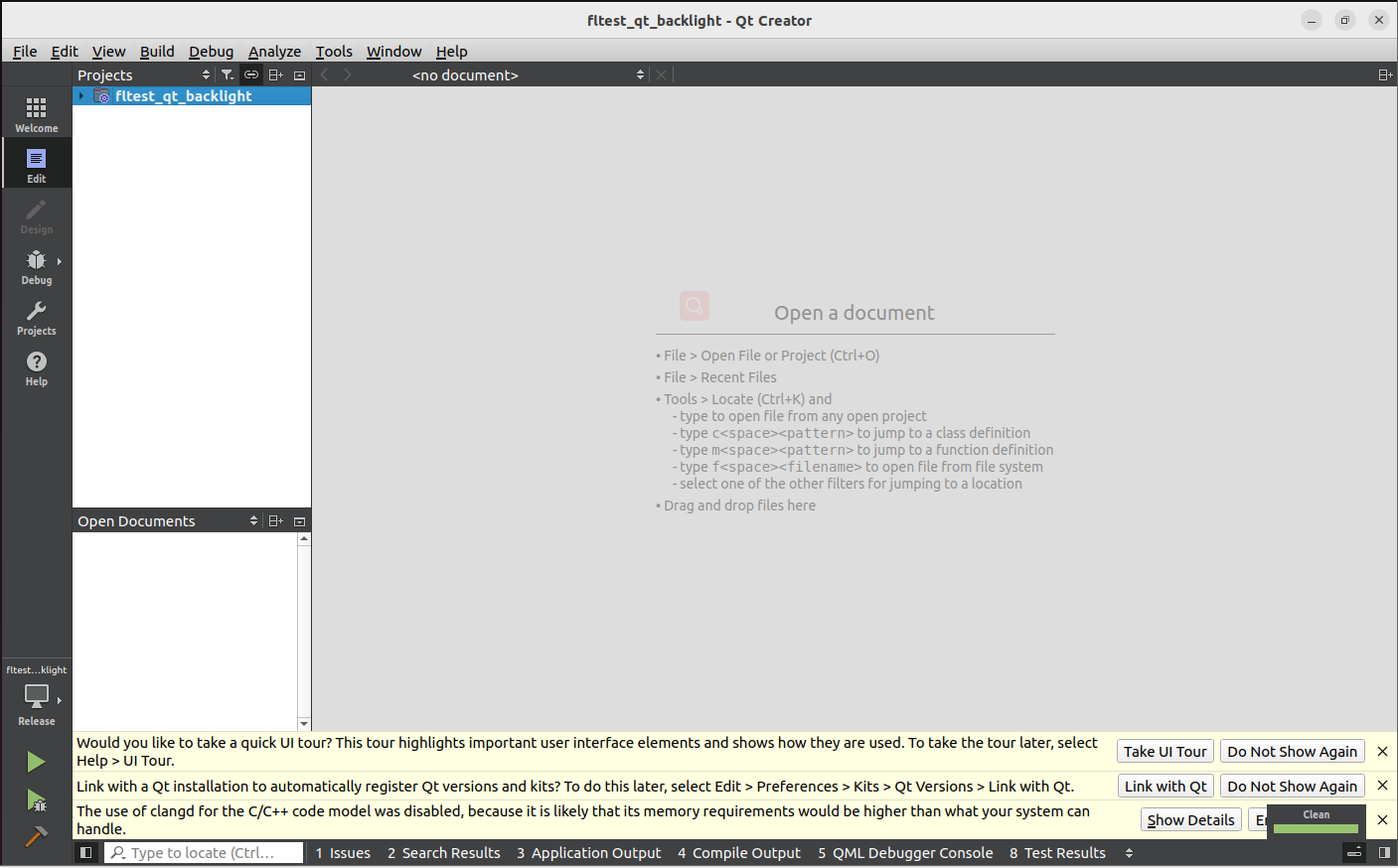
Task: Click the Take UI Tour button
Action: [x=1165, y=752]
